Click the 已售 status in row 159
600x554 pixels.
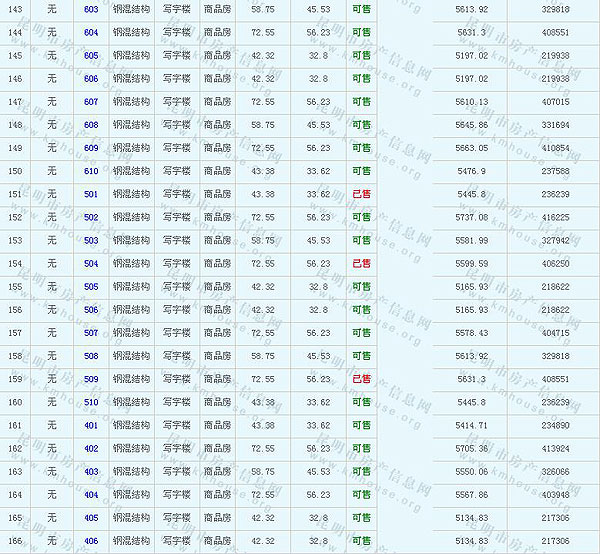click(x=361, y=379)
